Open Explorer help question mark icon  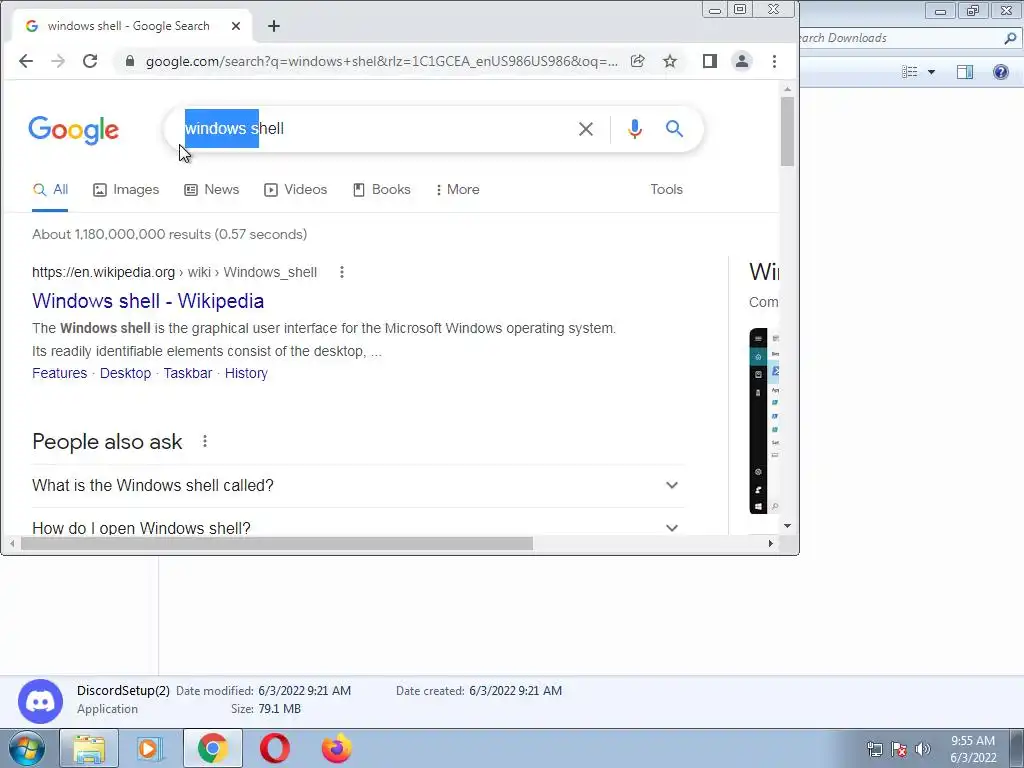pyautogui.click(x=1000, y=72)
